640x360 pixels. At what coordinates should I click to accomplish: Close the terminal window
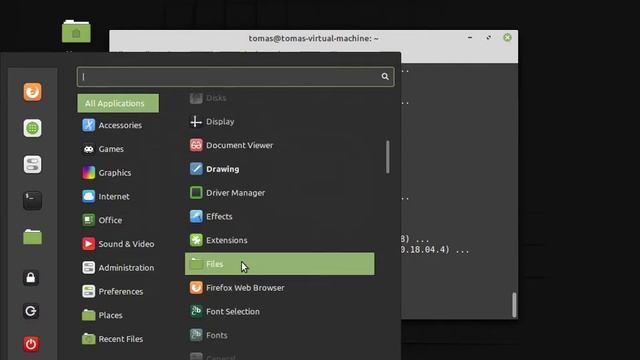point(507,38)
